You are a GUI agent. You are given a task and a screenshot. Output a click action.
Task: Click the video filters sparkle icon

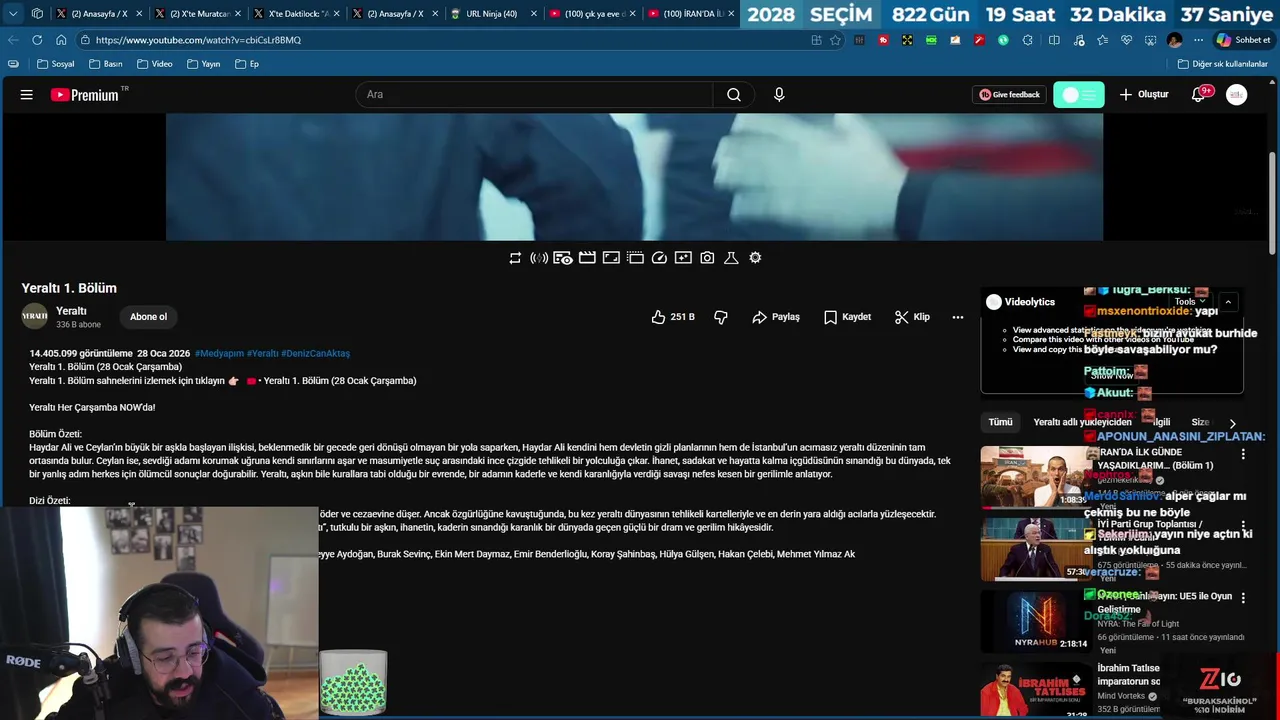(683, 258)
